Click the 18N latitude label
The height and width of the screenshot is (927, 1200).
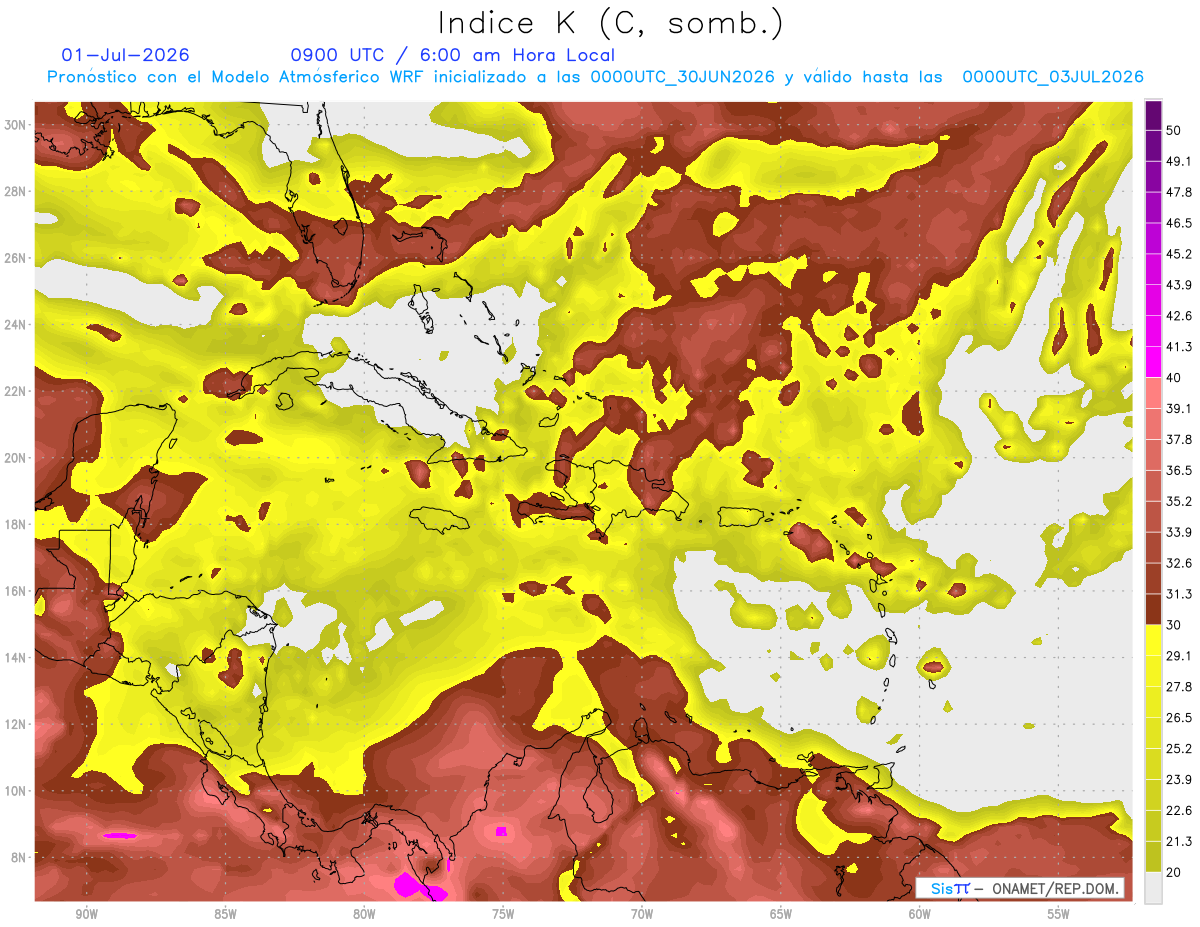(17, 524)
